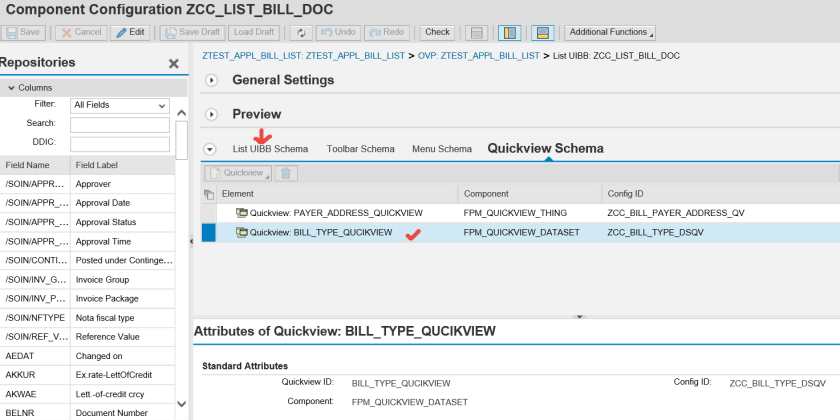Toggle the bottom attributes panel icon
840x420 pixels.
coord(543,33)
